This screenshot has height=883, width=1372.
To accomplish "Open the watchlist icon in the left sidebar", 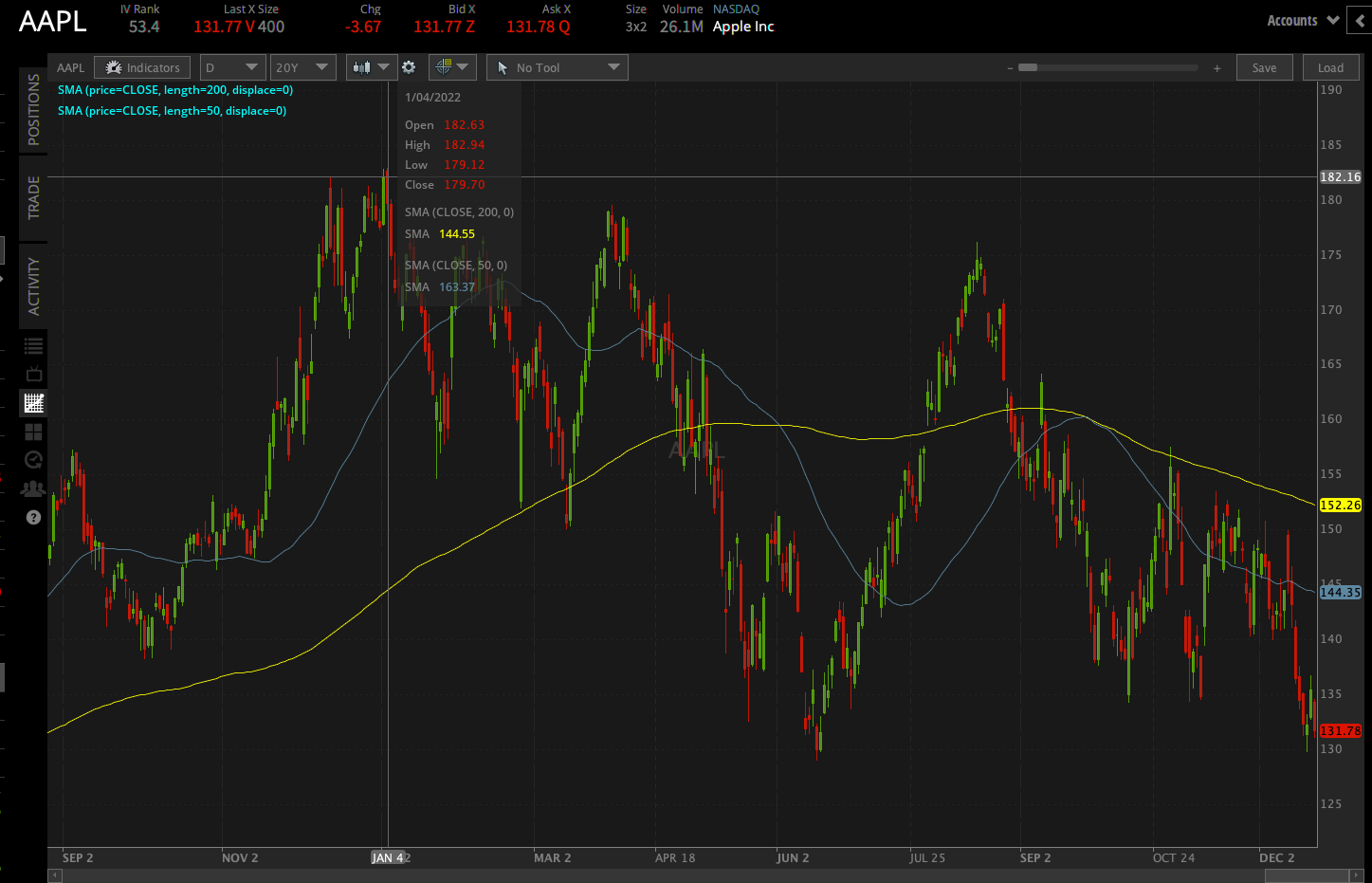I will coord(32,344).
